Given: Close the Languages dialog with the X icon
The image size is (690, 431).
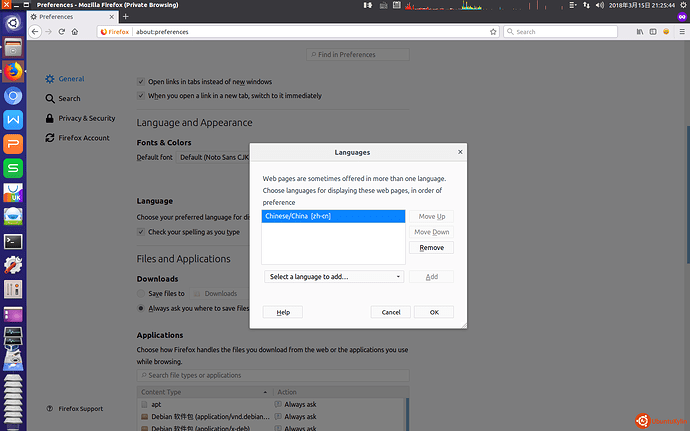Looking at the screenshot, I should pos(459,153).
